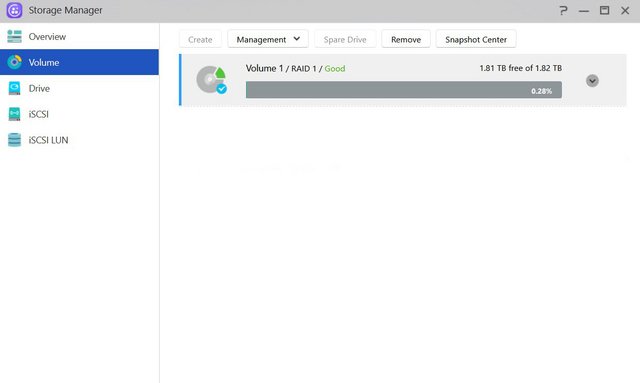Click the '0.28%' usage value
Viewport: 640px width, 383px height.
541,91
